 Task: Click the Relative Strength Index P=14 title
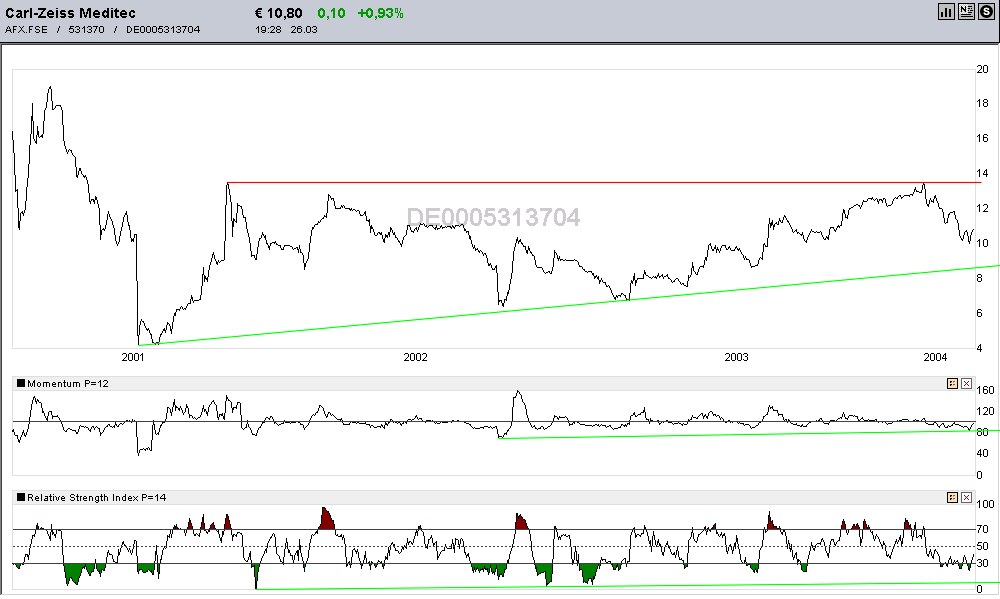(96, 498)
